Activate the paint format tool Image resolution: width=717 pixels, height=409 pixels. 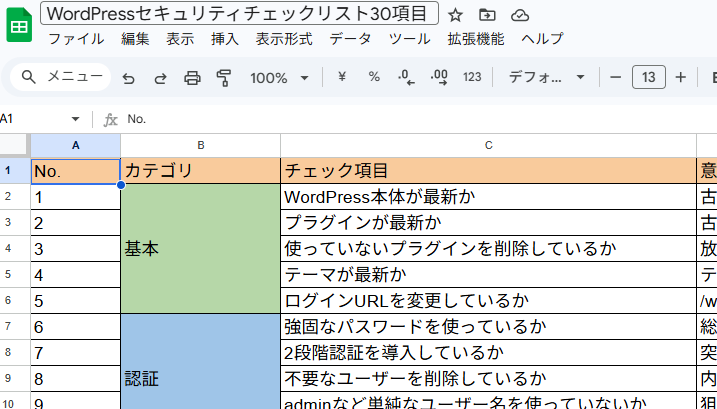pos(224,78)
